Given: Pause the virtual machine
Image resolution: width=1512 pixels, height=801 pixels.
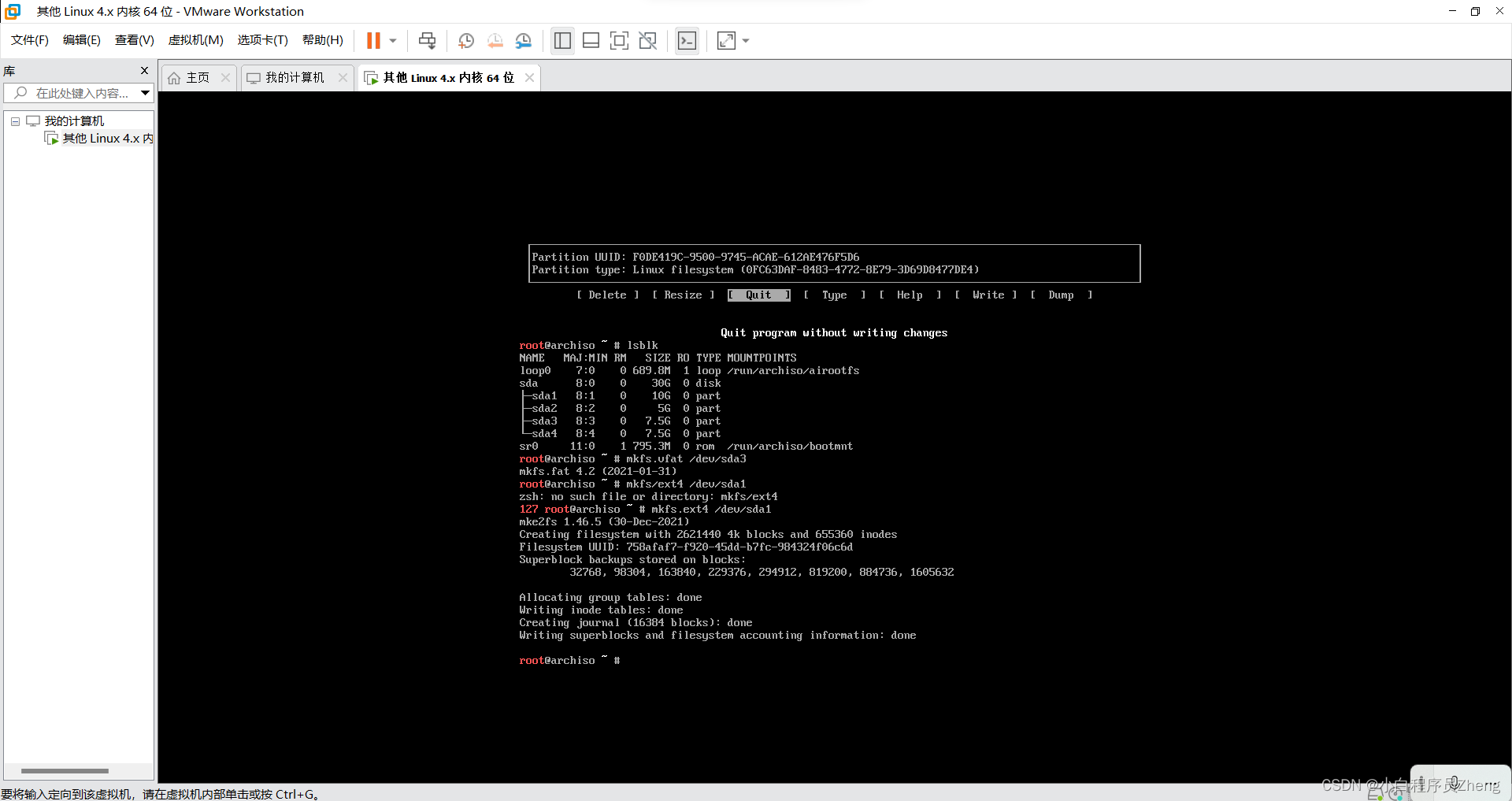Looking at the screenshot, I should pos(373,40).
